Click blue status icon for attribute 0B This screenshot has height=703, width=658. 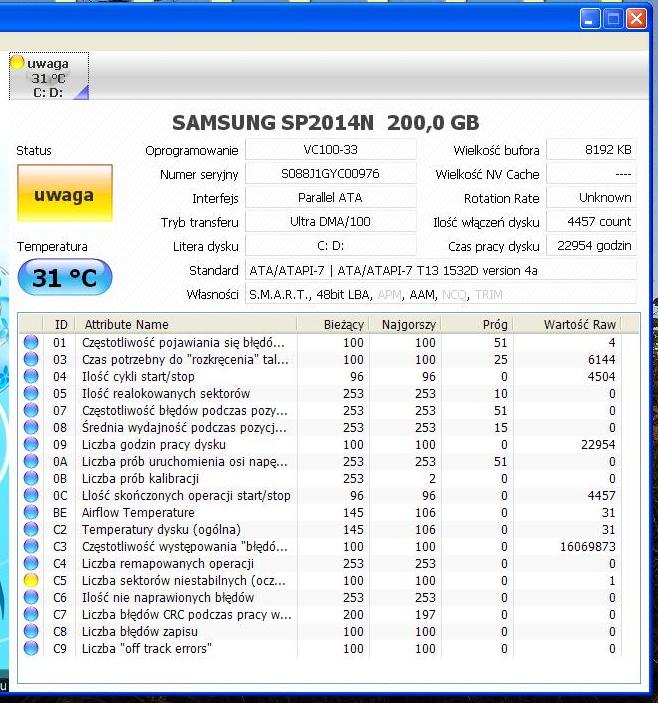click(x=31, y=478)
